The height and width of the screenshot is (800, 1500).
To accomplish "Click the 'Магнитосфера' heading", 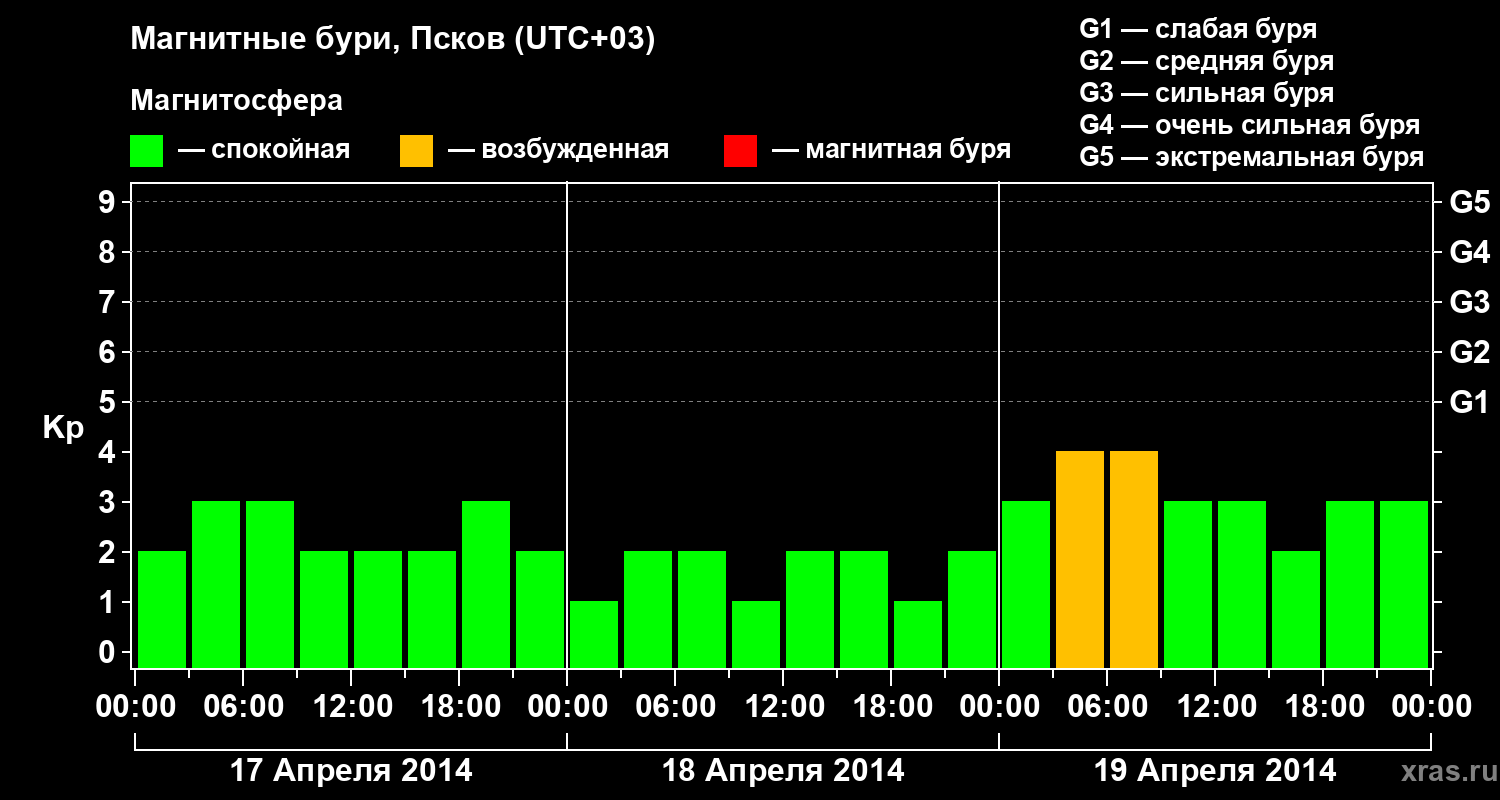I will [x=237, y=101].
